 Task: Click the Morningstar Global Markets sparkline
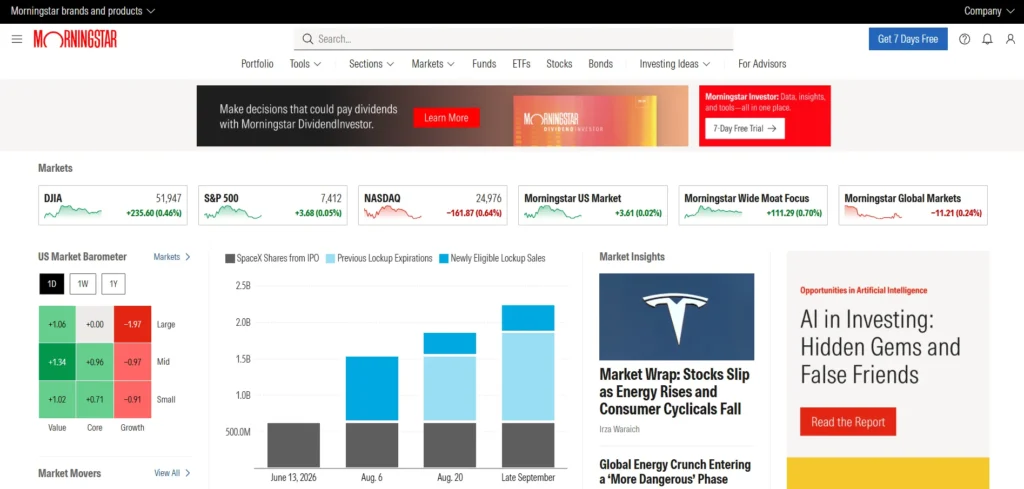872,212
